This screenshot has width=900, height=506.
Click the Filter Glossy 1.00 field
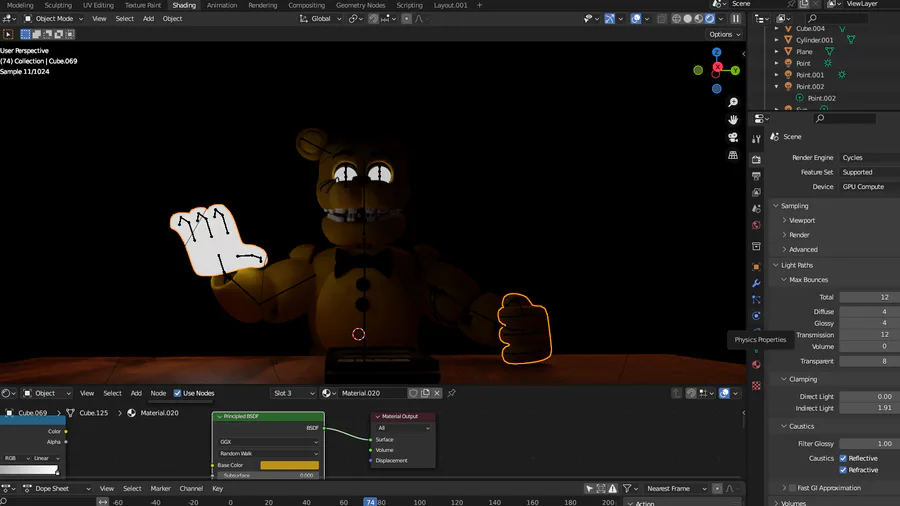coord(870,443)
